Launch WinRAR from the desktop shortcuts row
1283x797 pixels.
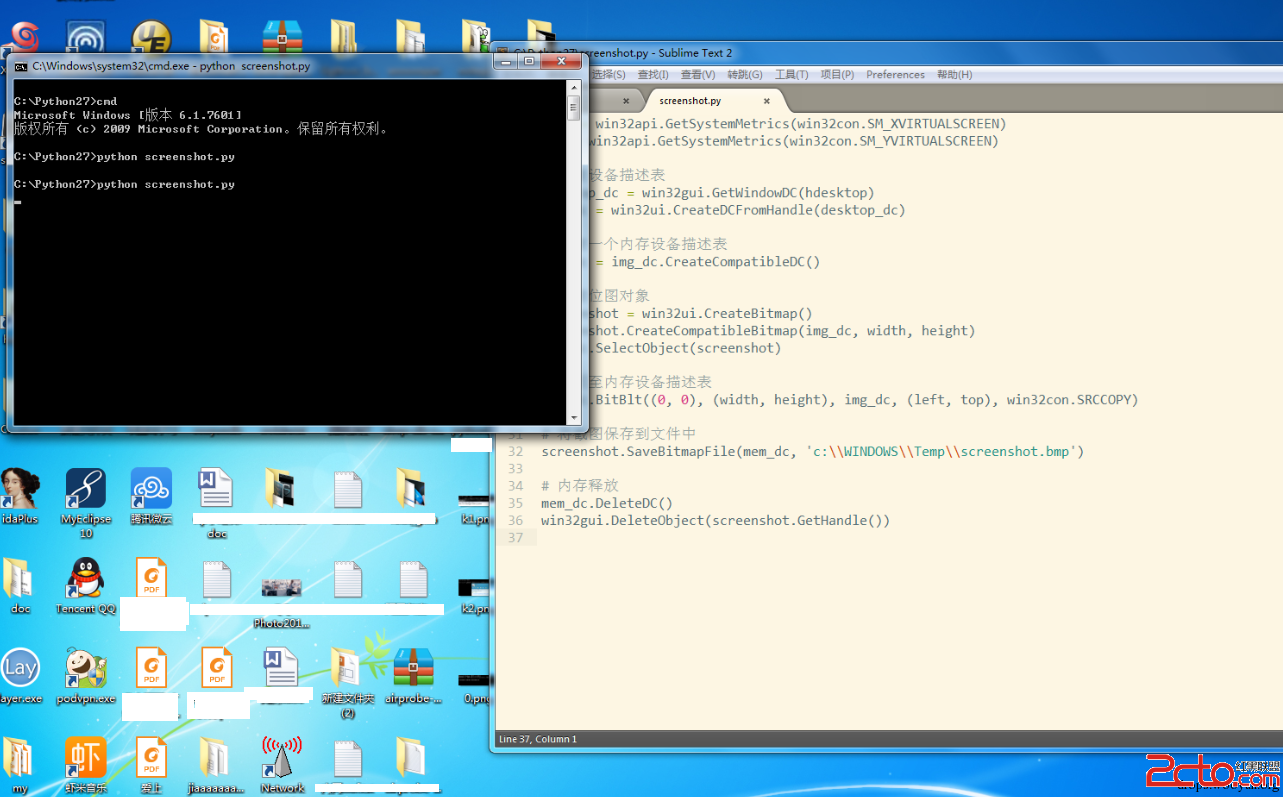point(281,38)
